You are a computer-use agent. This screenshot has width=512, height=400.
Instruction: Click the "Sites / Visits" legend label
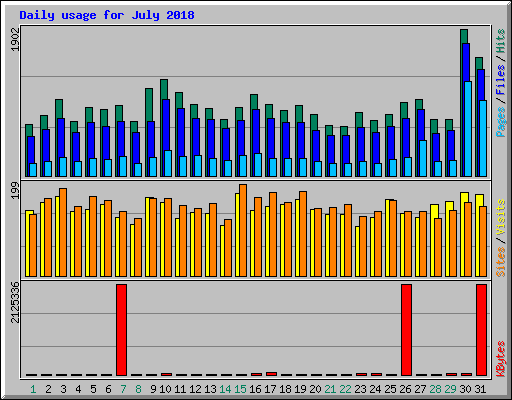click(501, 238)
